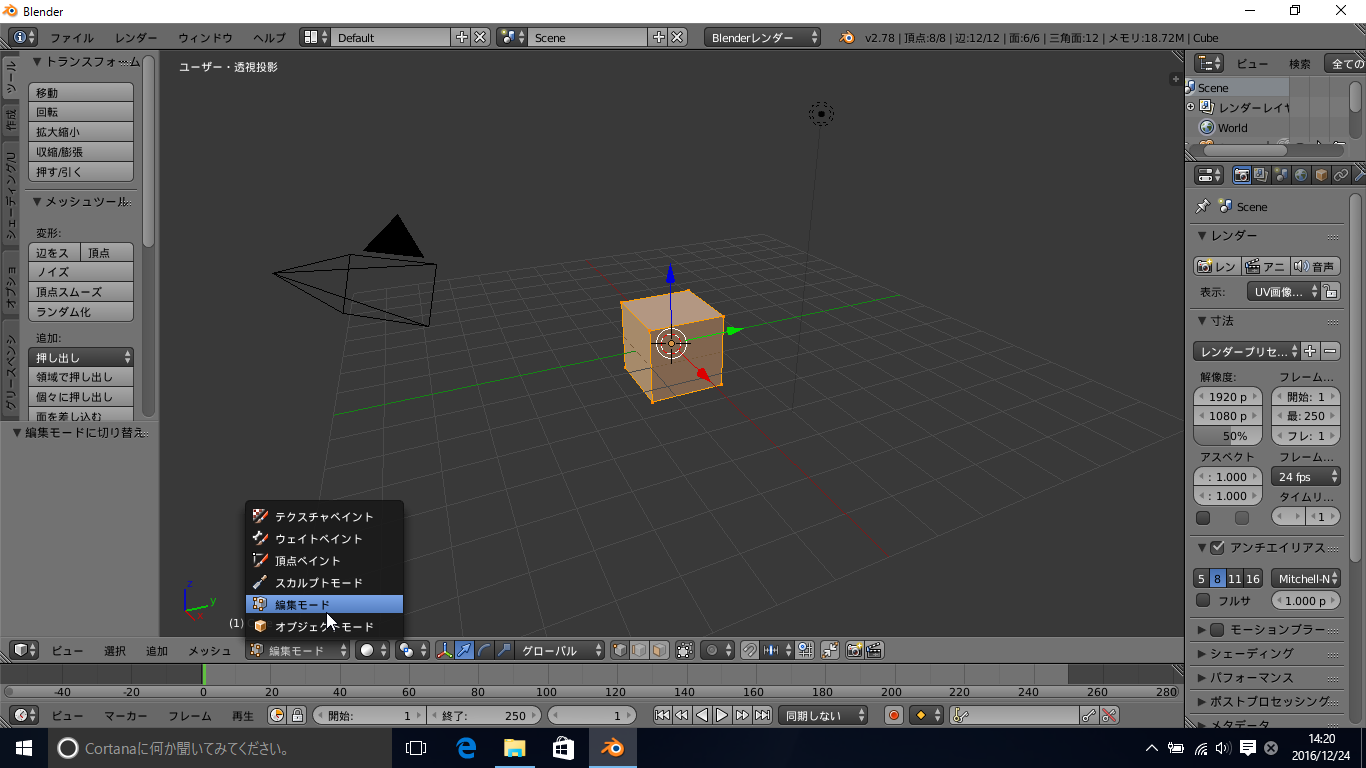The width and height of the screenshot is (1366, 768).
Task: Open the 3D view editor type selector
Action: point(25,650)
